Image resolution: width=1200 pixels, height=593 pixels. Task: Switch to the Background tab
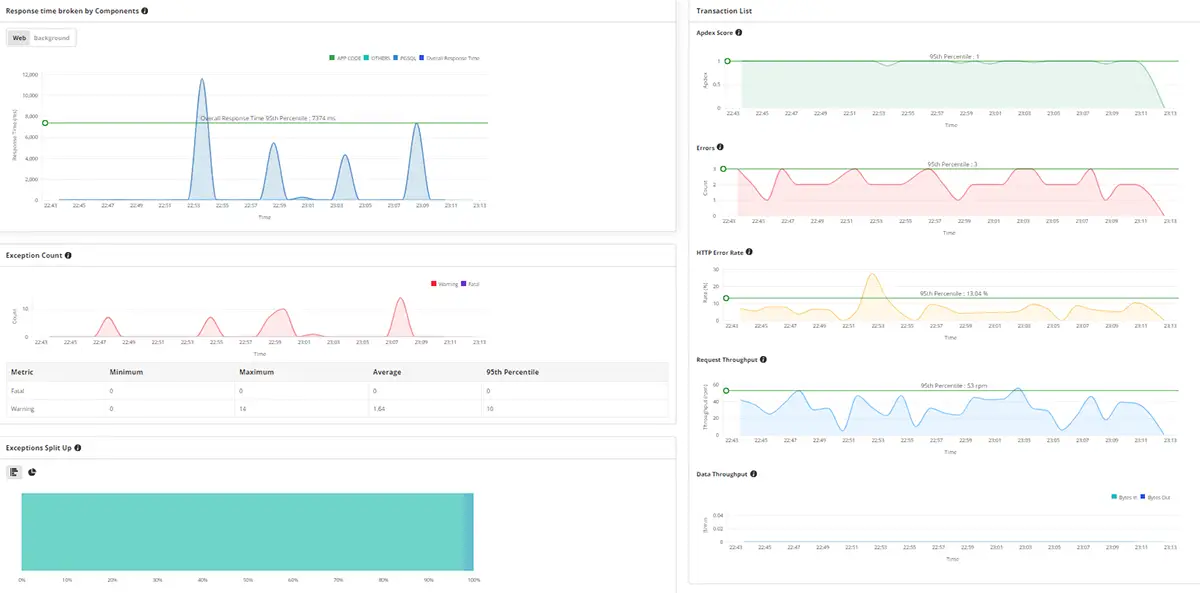click(x=52, y=36)
